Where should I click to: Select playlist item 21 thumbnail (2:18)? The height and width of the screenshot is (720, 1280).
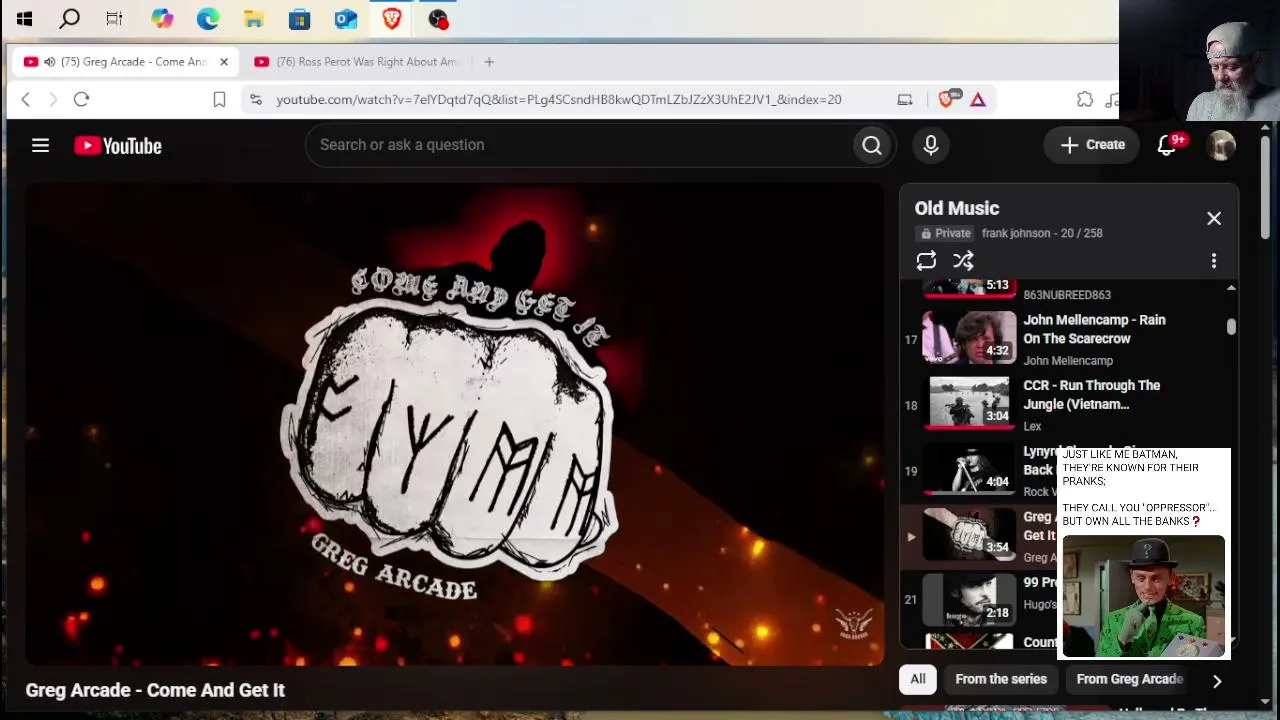tap(969, 600)
